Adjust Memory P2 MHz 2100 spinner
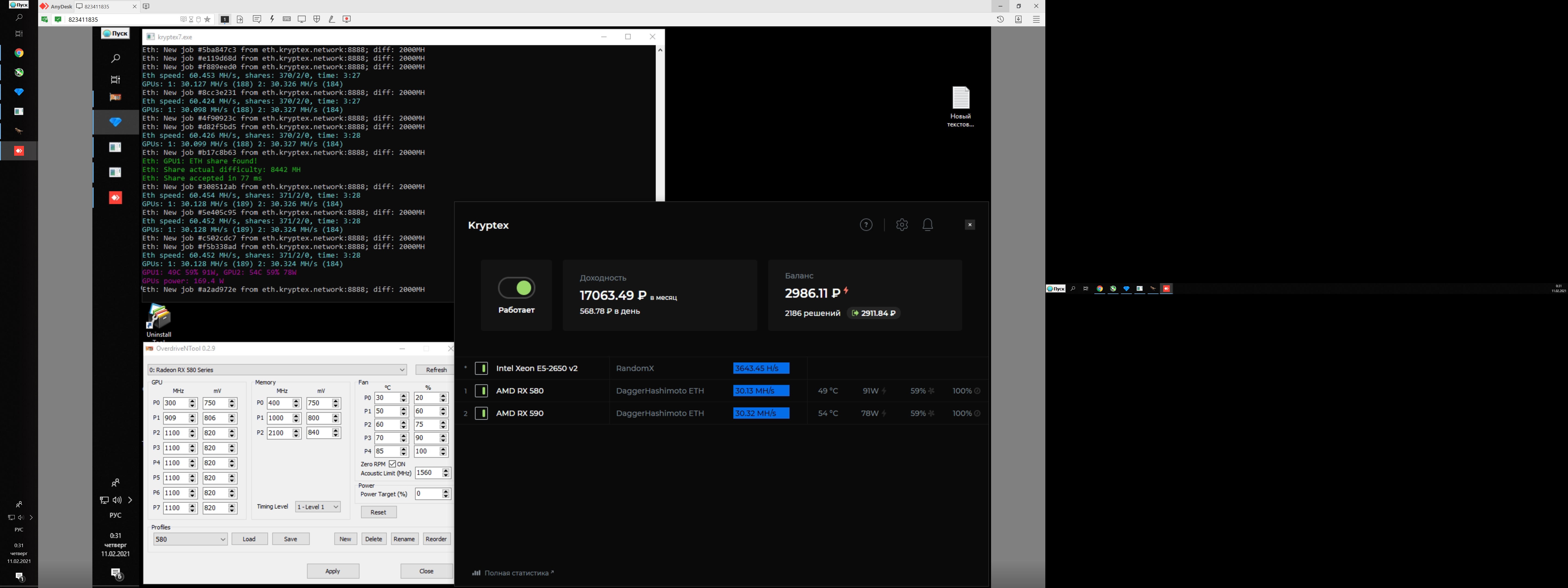Viewport: 1568px width, 588px height. point(296,433)
